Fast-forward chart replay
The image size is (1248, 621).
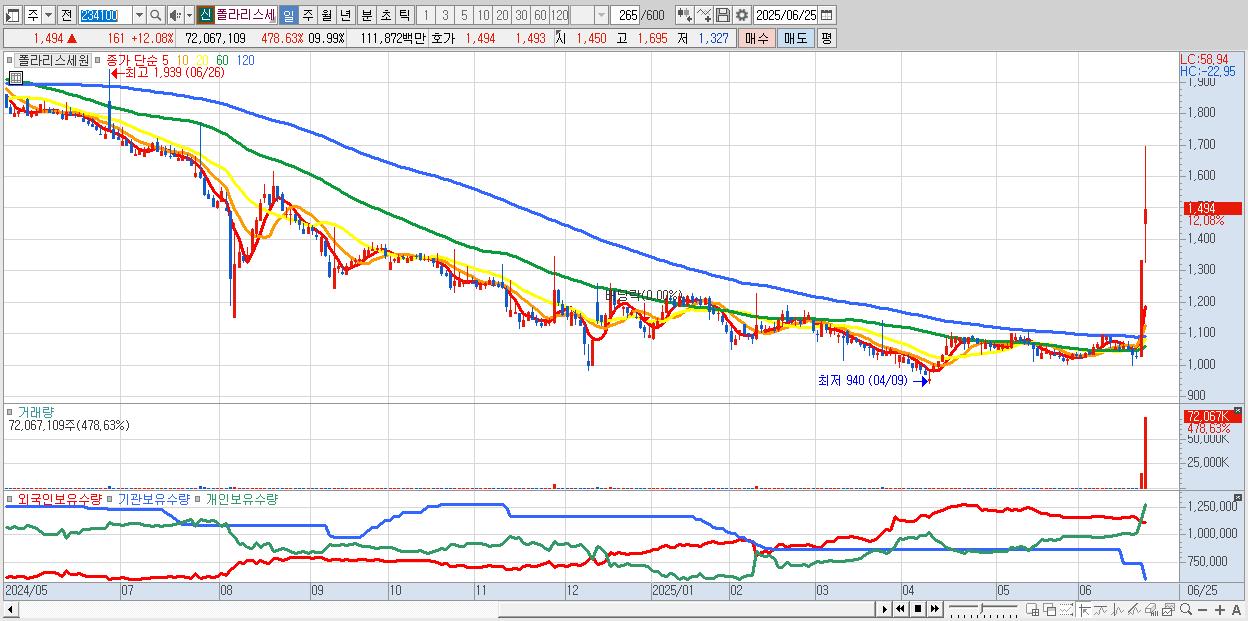click(x=934, y=609)
